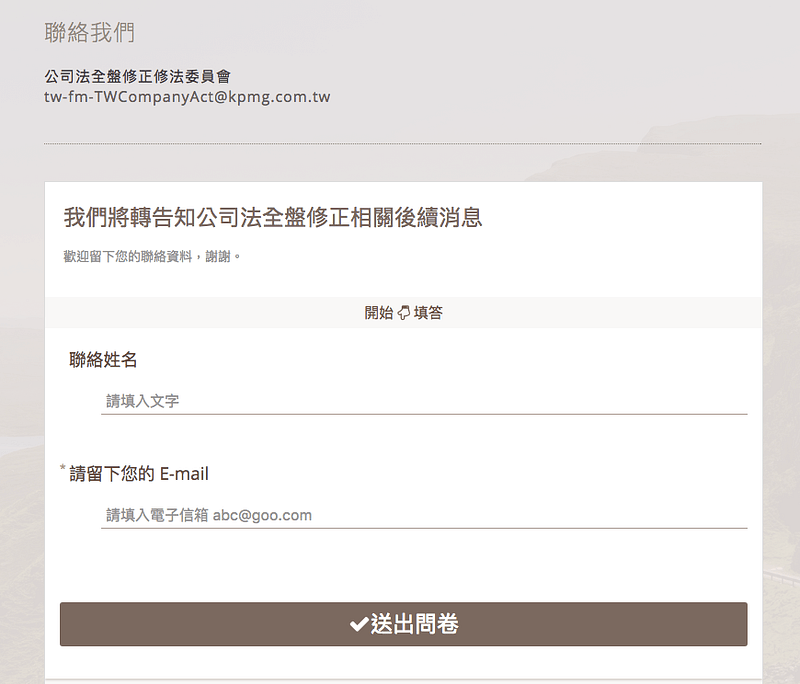Submit the survey with 送出問卷 button

pyautogui.click(x=404, y=624)
